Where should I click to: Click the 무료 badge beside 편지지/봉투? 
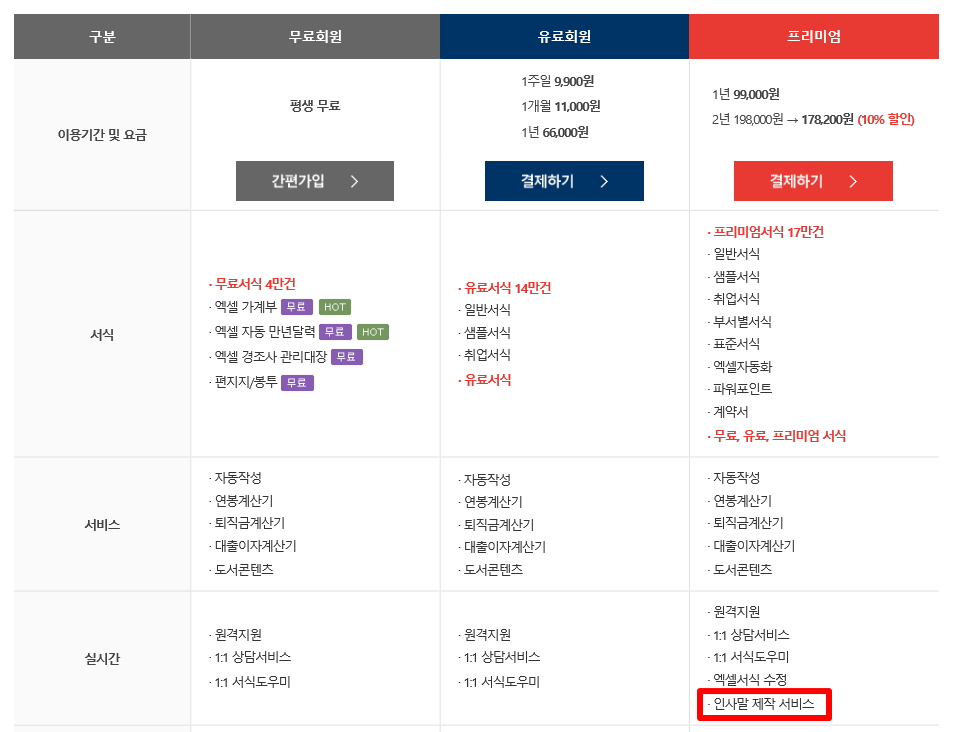pos(297,382)
